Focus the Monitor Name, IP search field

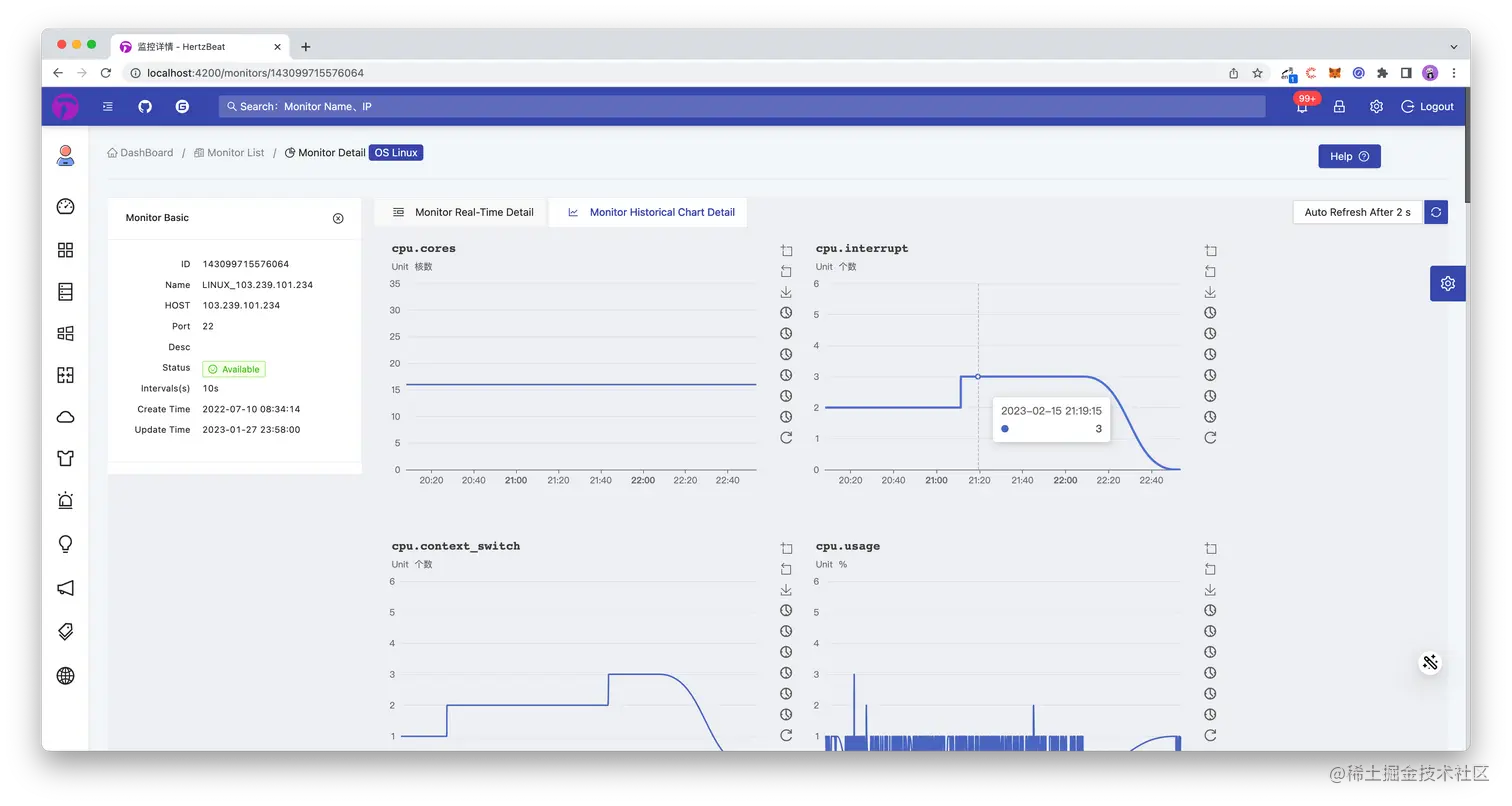coord(742,106)
